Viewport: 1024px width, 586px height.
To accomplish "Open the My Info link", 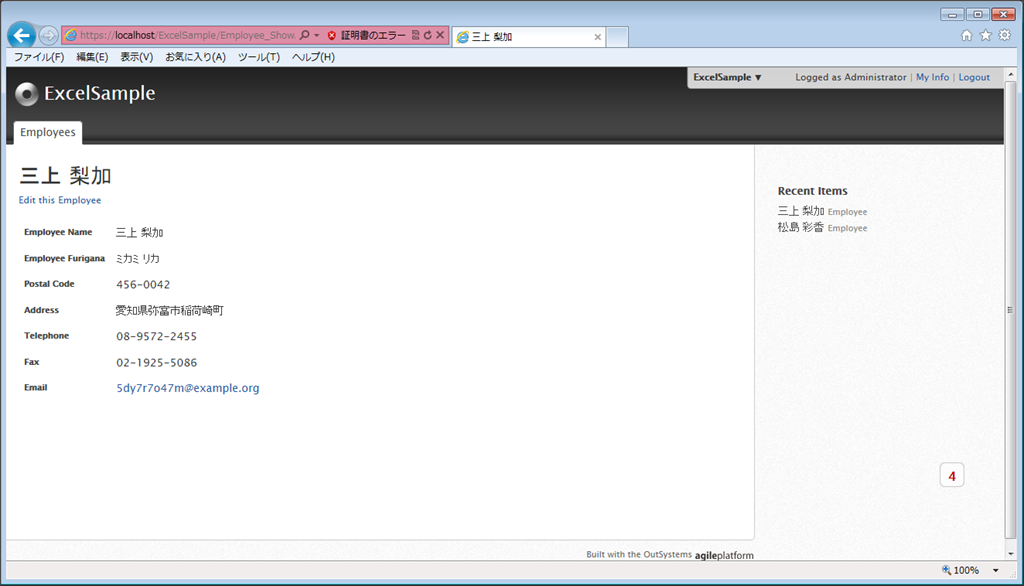I will tap(932, 77).
